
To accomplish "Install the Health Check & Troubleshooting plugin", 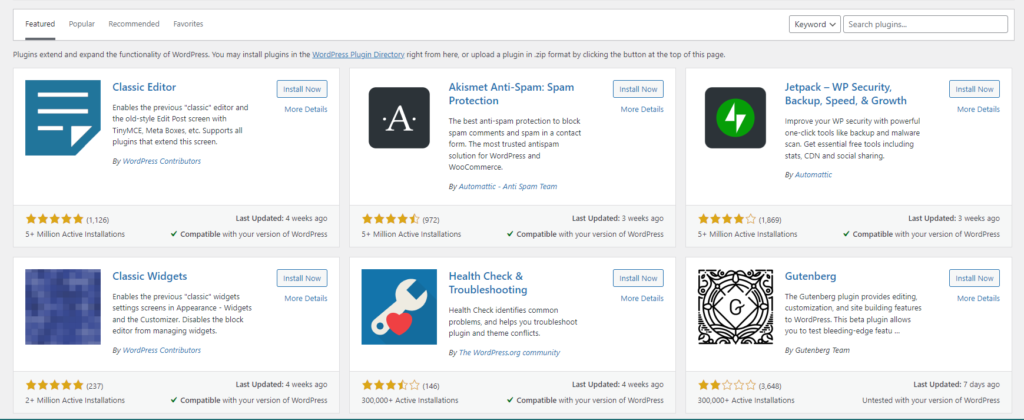I will point(638,278).
